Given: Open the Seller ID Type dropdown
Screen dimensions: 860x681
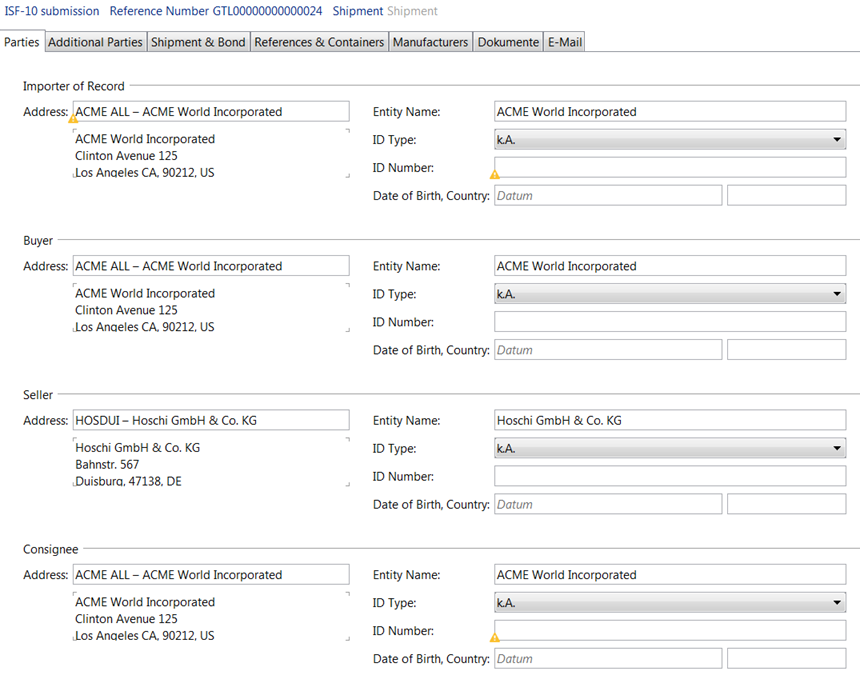Looking at the screenshot, I should tap(836, 448).
